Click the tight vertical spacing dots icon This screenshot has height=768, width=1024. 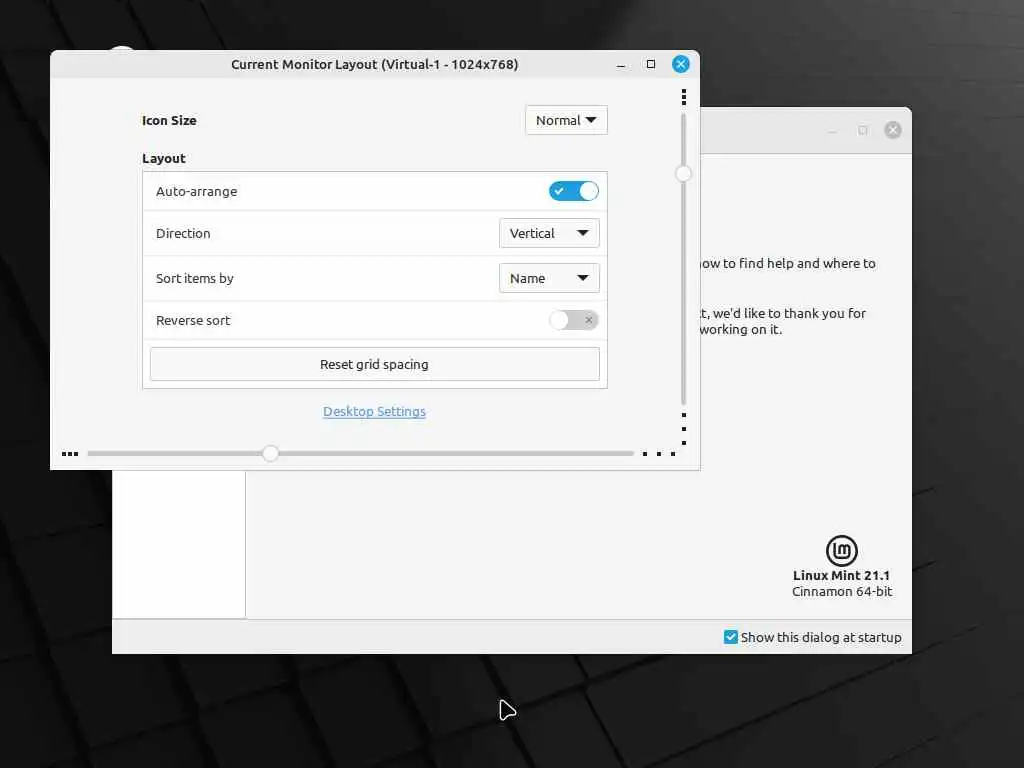[684, 97]
